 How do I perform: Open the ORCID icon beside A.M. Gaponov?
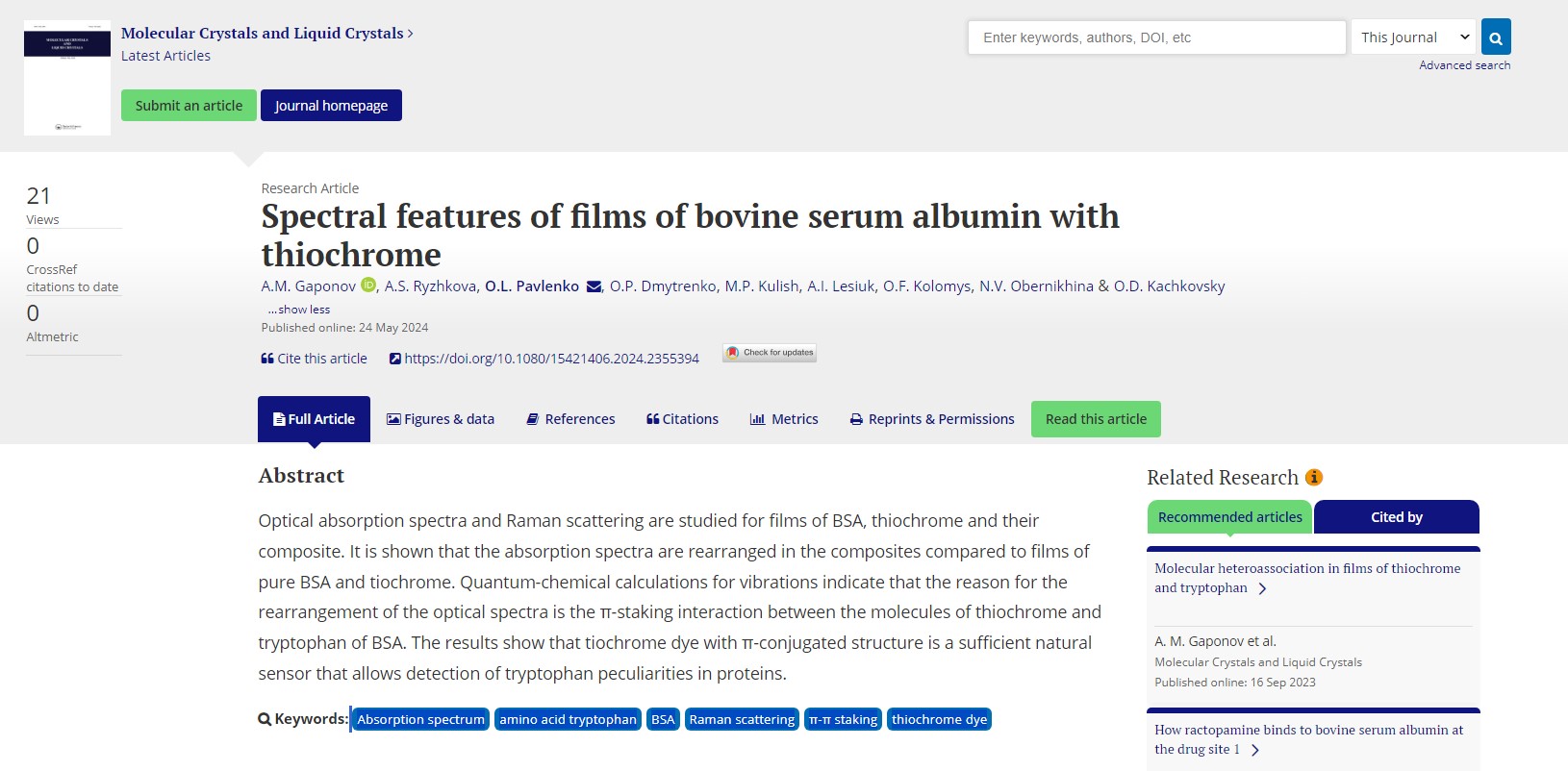click(368, 285)
